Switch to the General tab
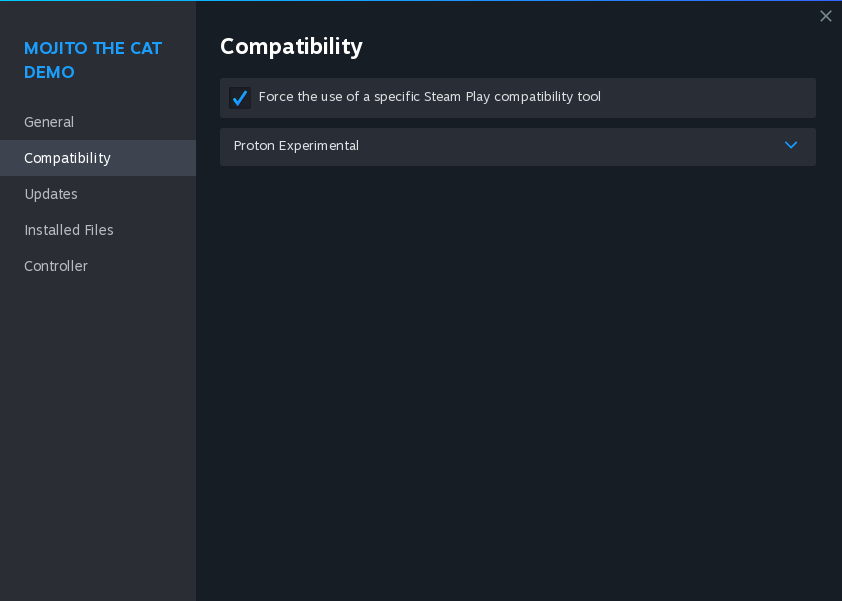 click(49, 122)
